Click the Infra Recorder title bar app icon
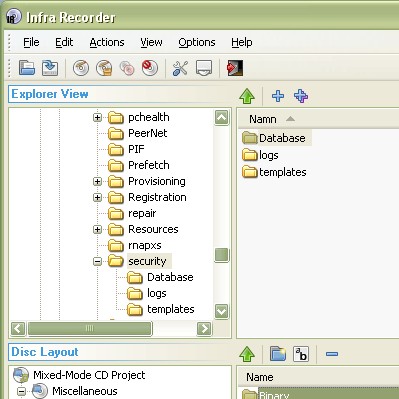Image resolution: width=399 pixels, height=399 pixels. [14, 17]
